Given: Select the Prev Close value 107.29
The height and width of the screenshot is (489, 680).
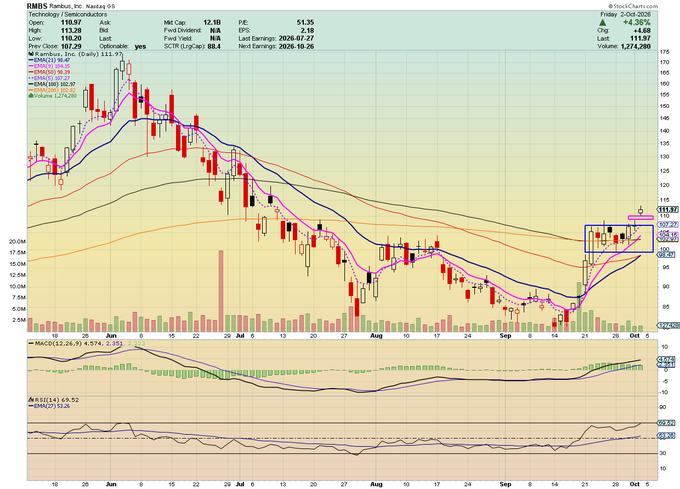Looking at the screenshot, I should point(71,46).
